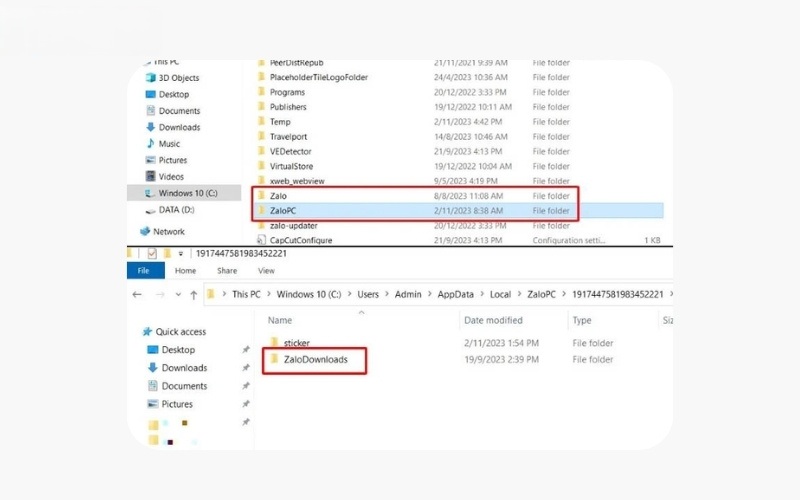800x500 pixels.
Task: Expand the chevron after Users in breadcrumb
Action: [x=387, y=294]
